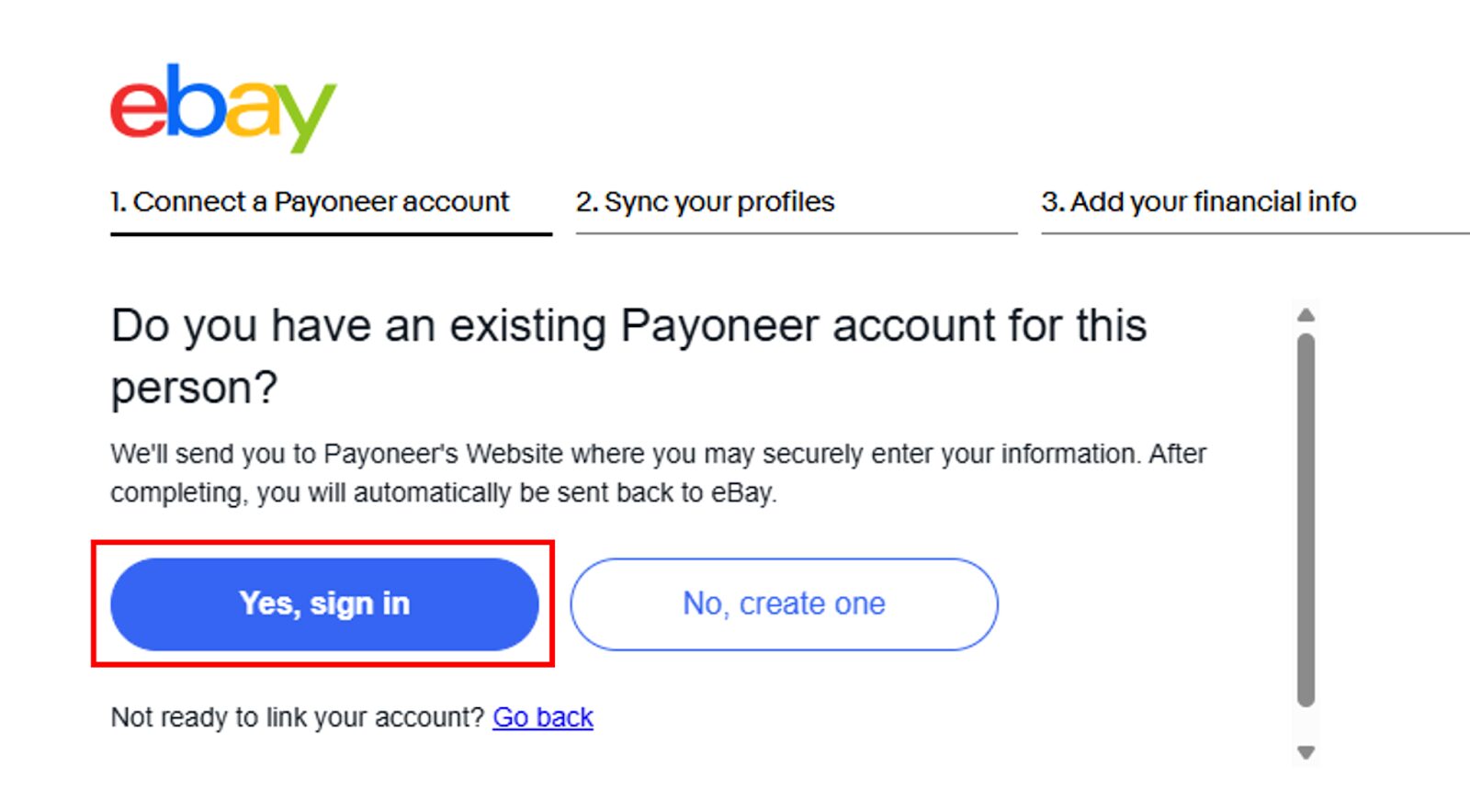The height and width of the screenshot is (812, 1470).
Task: Choose the Yes, sign in button
Action: pyautogui.click(x=324, y=604)
